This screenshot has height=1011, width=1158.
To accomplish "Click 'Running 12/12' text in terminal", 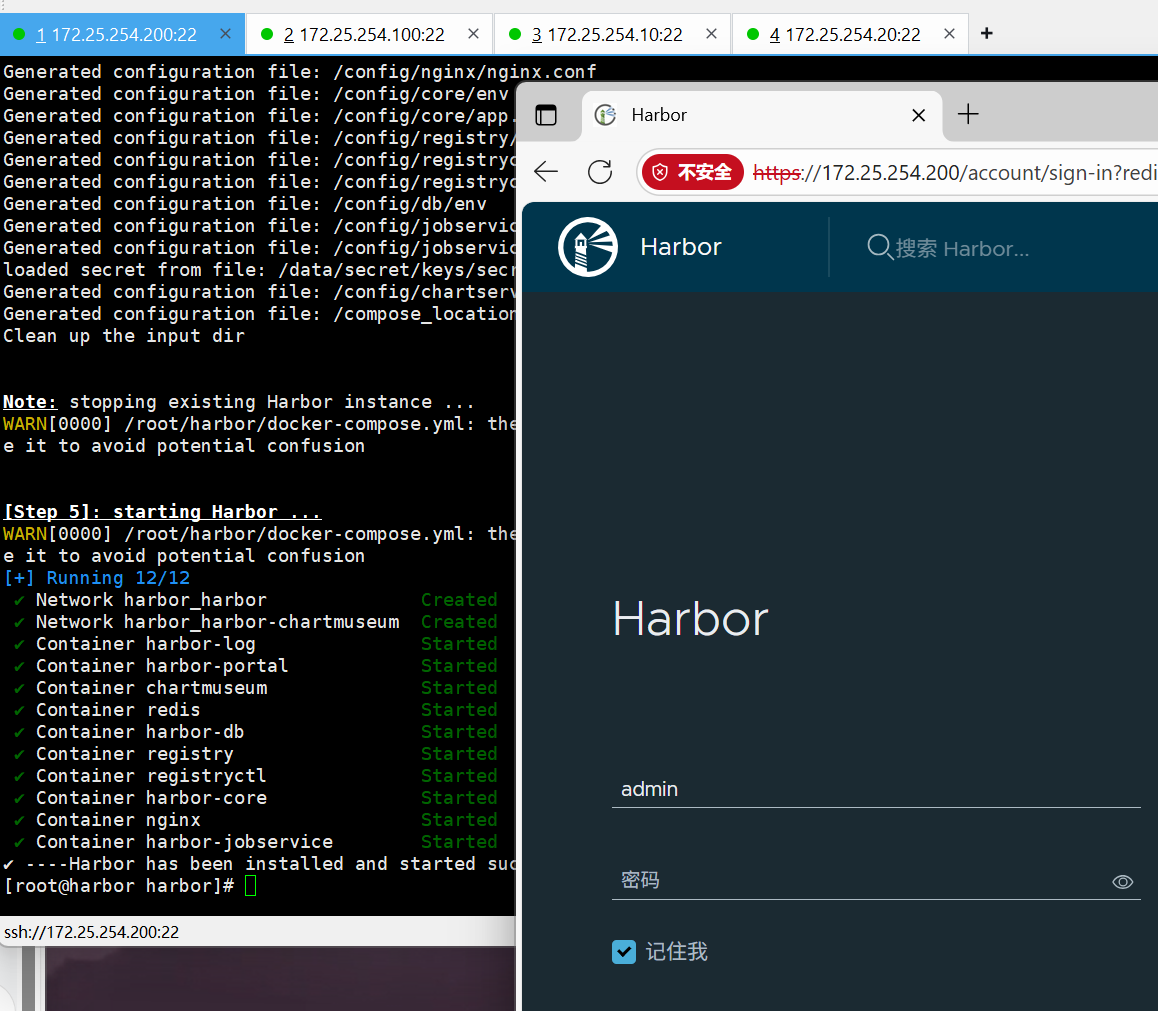I will pyautogui.click(x=118, y=578).
